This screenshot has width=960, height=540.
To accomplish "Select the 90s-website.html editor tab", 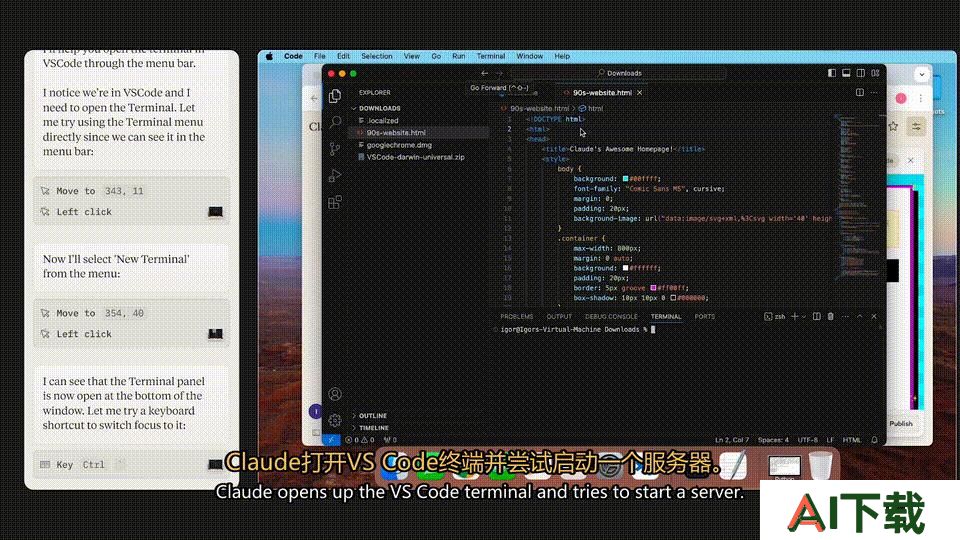I will coord(601,92).
